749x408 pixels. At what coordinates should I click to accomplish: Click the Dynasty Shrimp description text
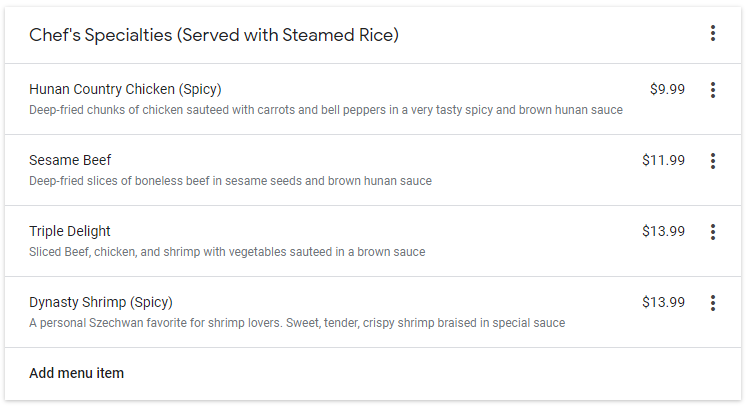pos(297,323)
